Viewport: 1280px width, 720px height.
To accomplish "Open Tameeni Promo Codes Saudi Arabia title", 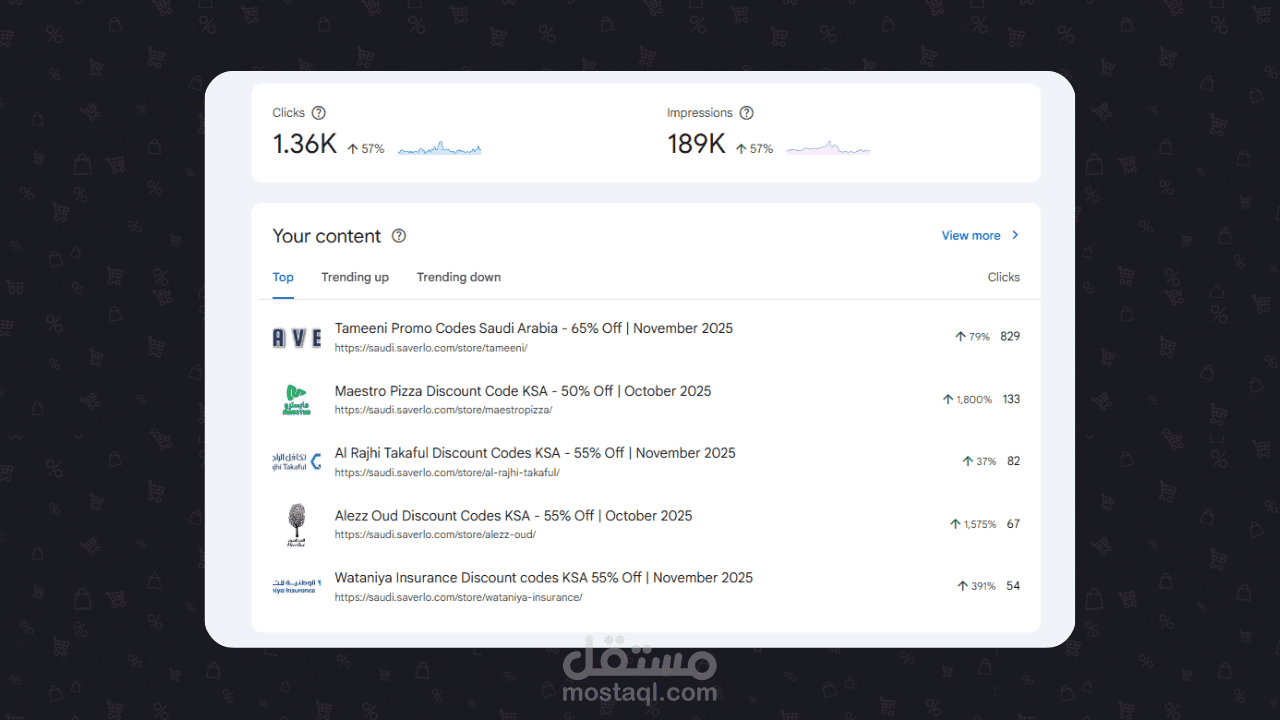I will tap(534, 329).
